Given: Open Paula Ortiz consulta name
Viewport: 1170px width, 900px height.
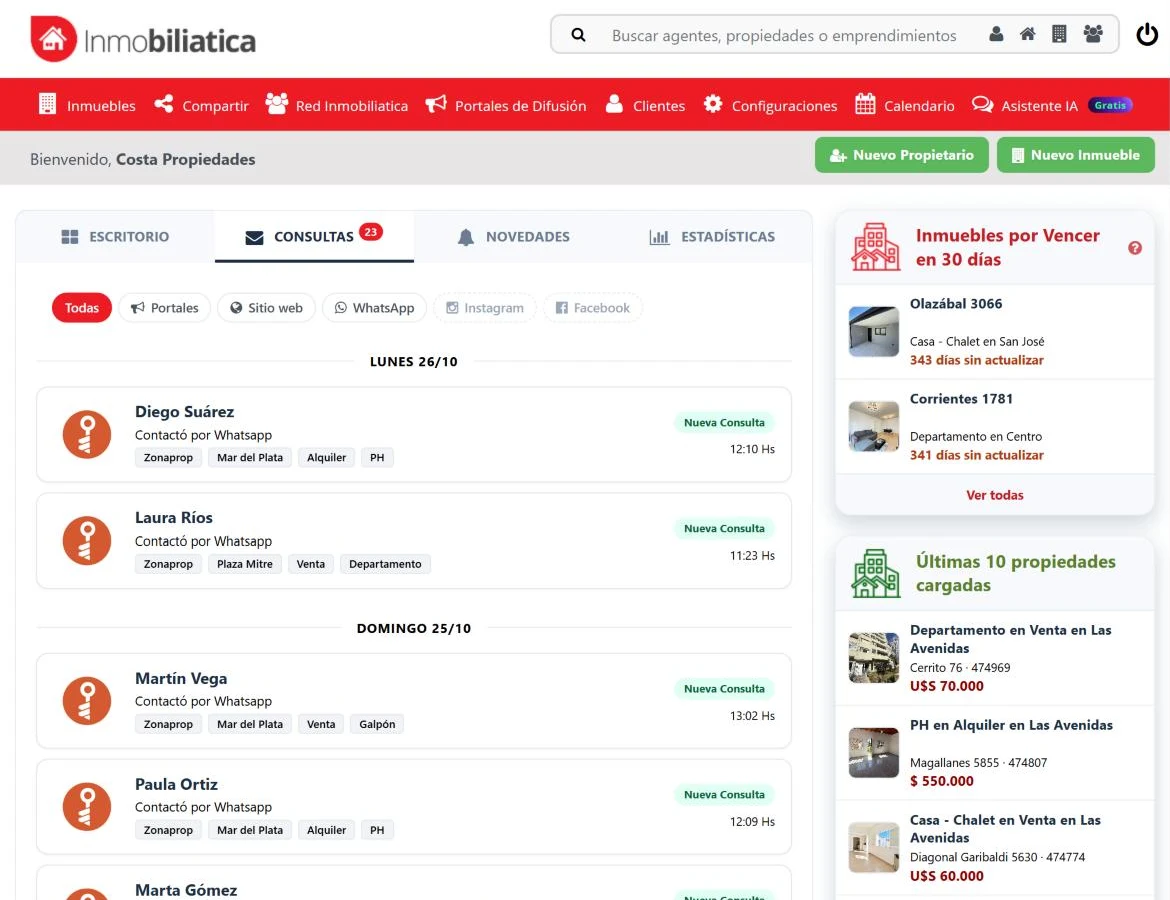Looking at the screenshot, I should (x=176, y=784).
